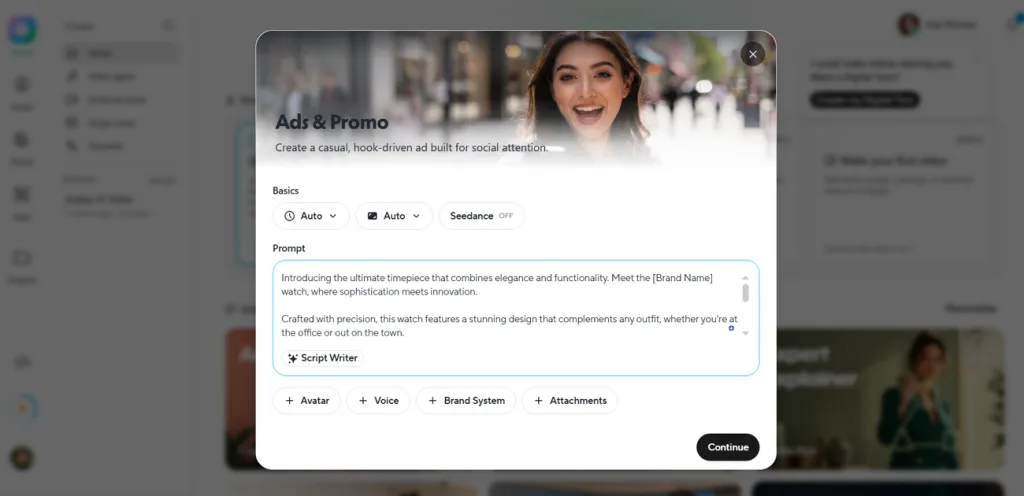Add a Brand System

pos(466,401)
